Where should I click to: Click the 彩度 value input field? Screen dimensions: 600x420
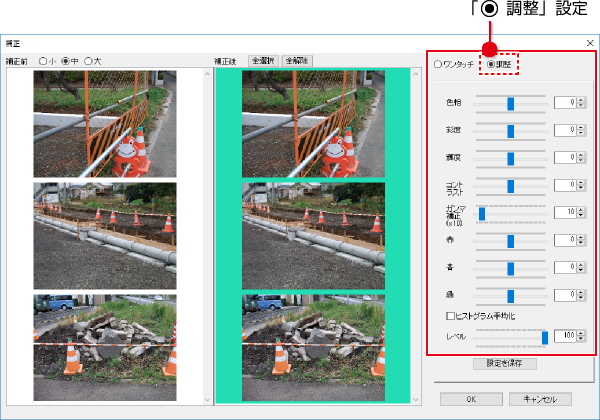coord(565,130)
